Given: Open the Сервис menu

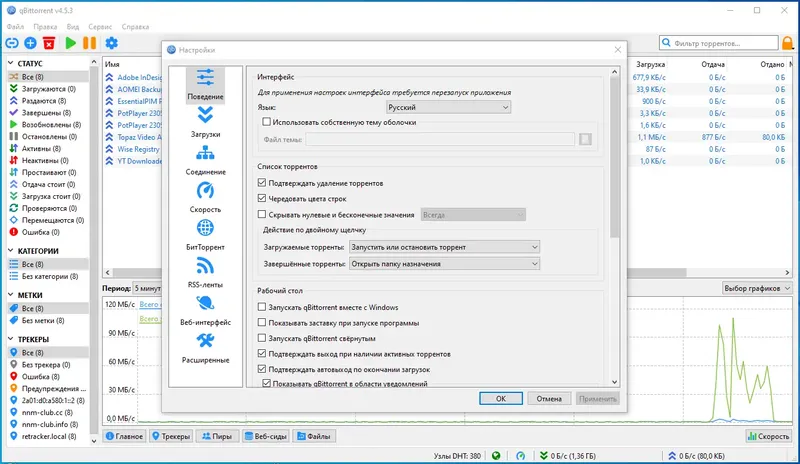Looking at the screenshot, I should tap(100, 27).
